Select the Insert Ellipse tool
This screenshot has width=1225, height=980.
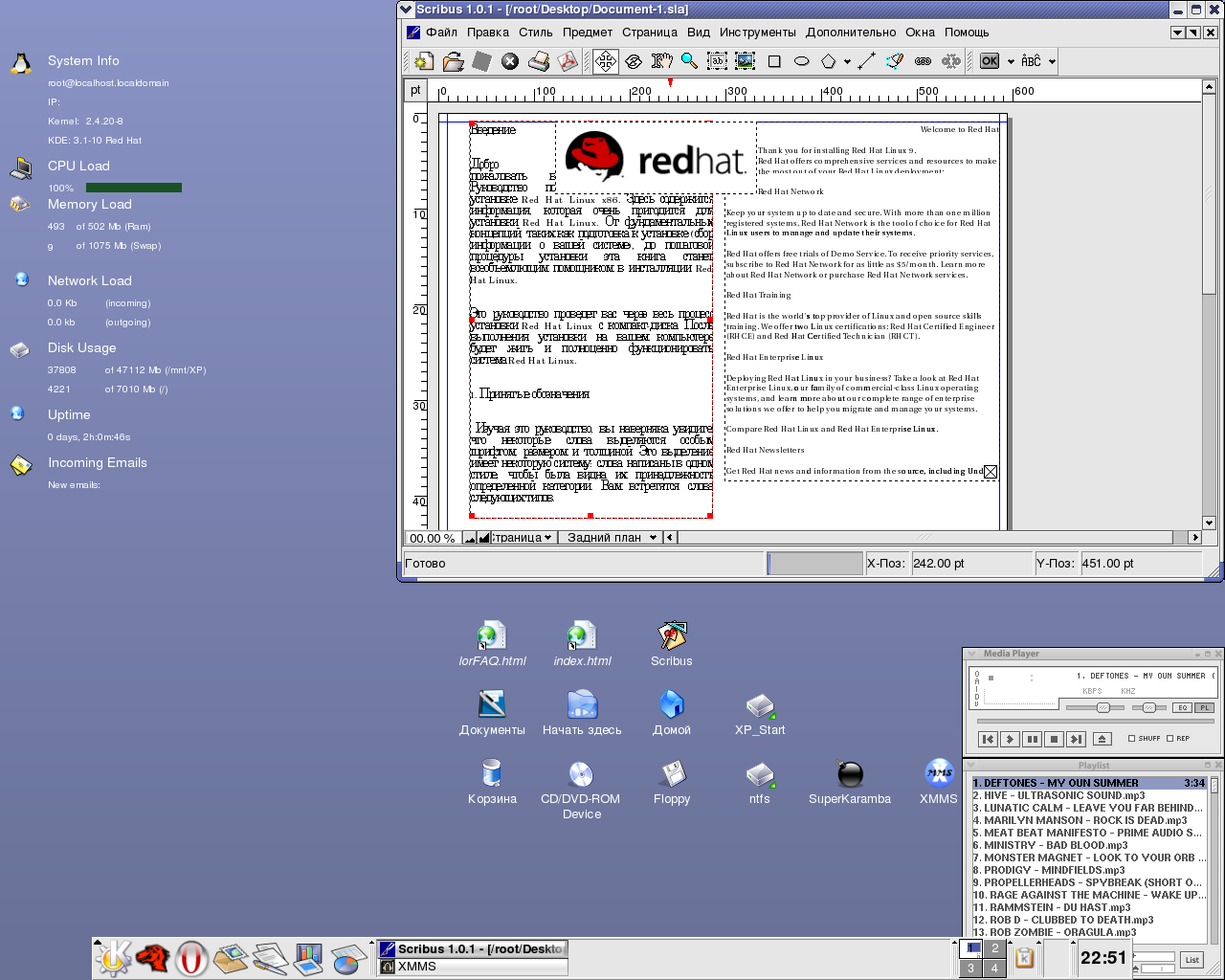(x=802, y=61)
